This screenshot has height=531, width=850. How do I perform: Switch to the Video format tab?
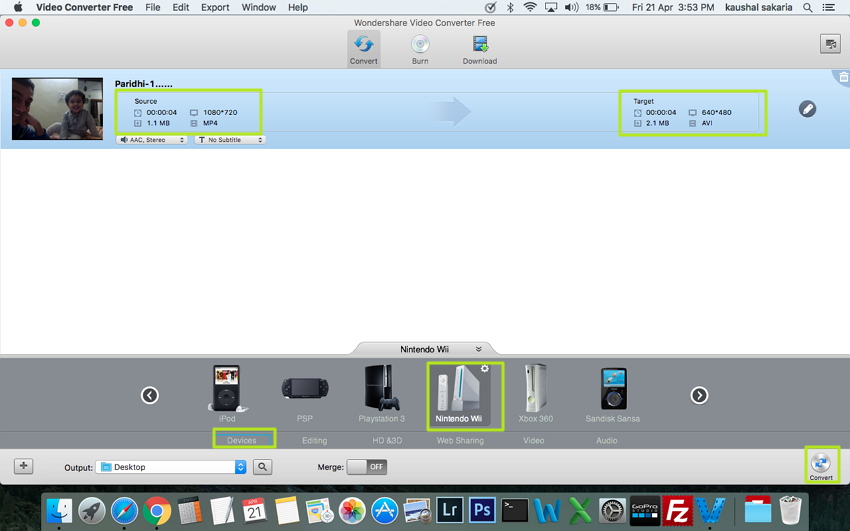(533, 441)
